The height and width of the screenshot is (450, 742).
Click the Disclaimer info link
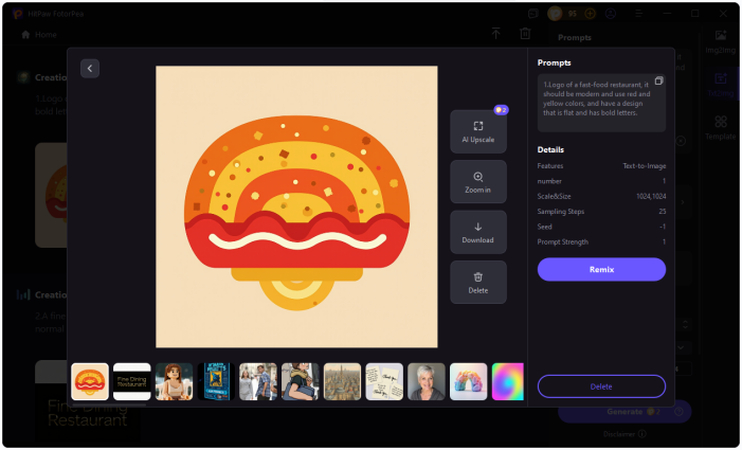[x=625, y=434]
